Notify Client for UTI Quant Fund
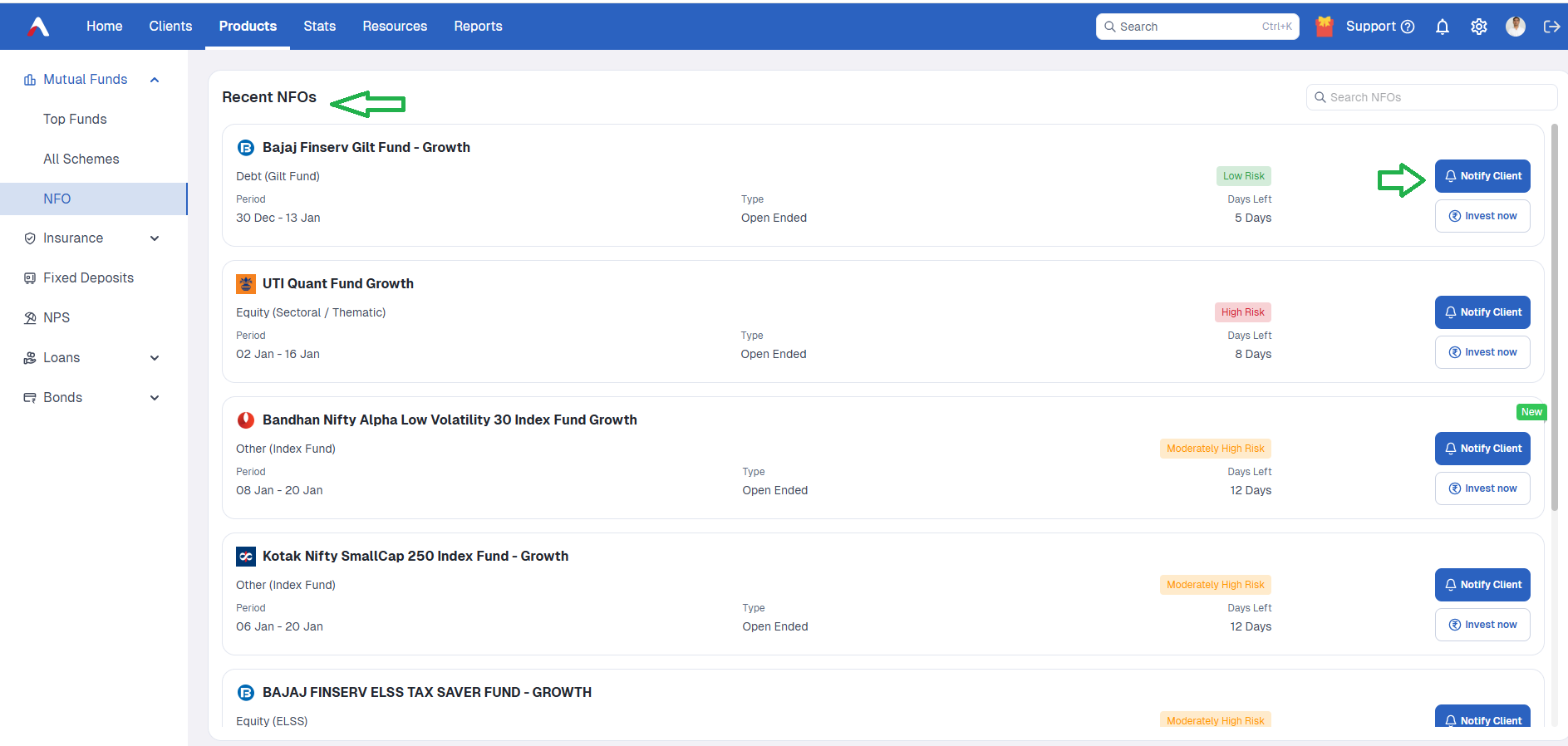 (x=1482, y=312)
